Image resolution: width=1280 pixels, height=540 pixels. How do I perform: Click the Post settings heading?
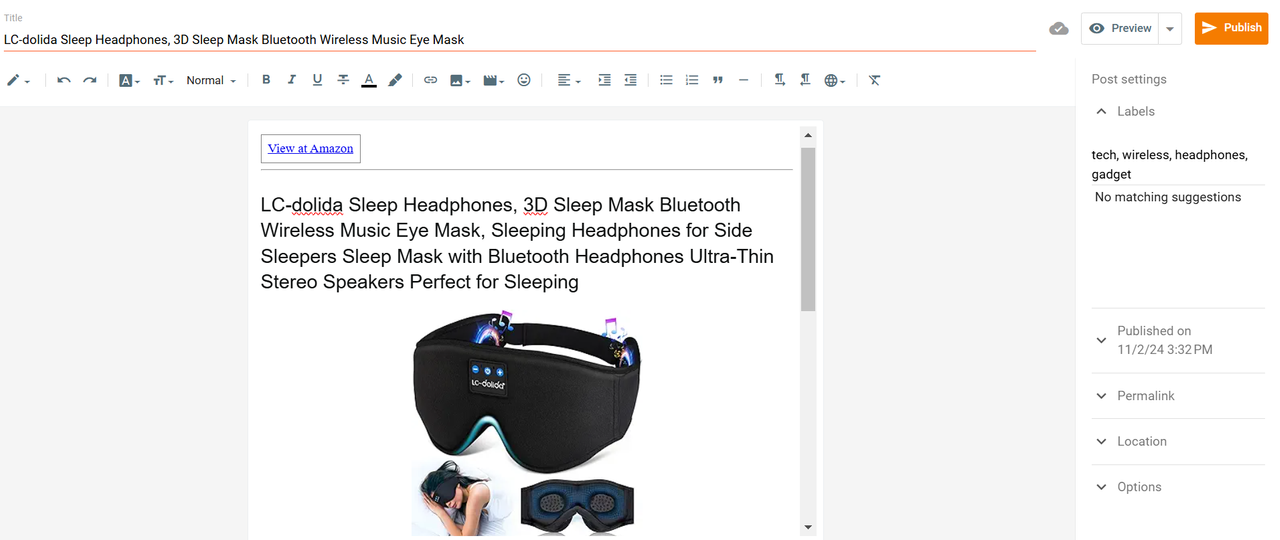click(x=1129, y=79)
